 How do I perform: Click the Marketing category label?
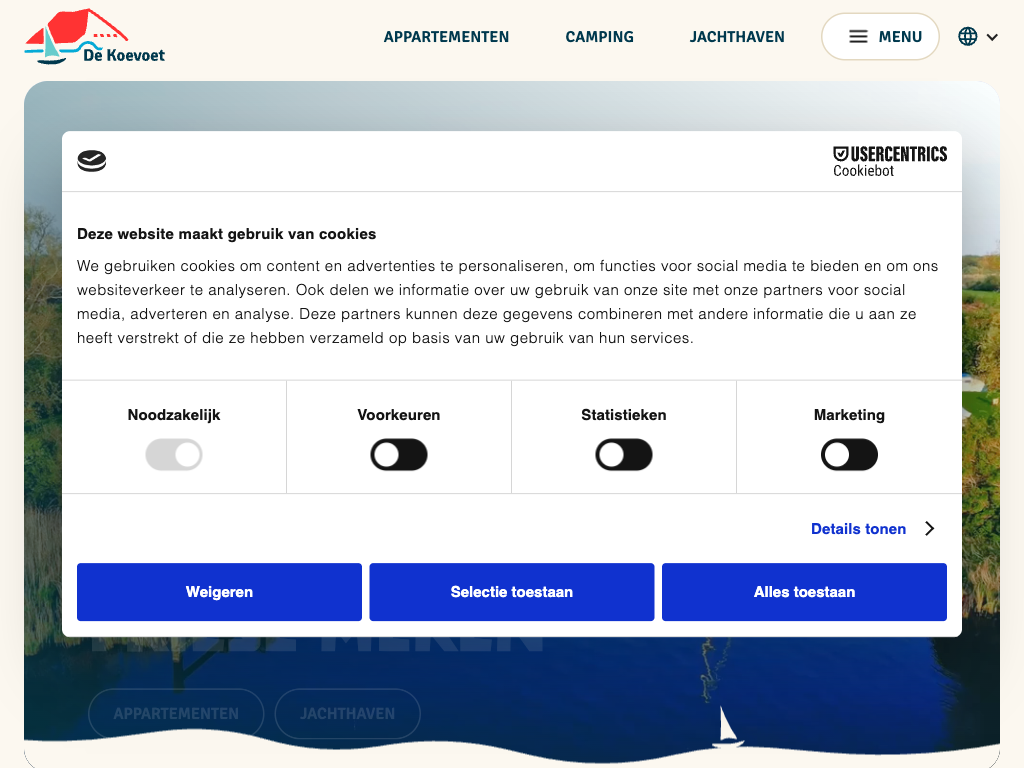[849, 415]
